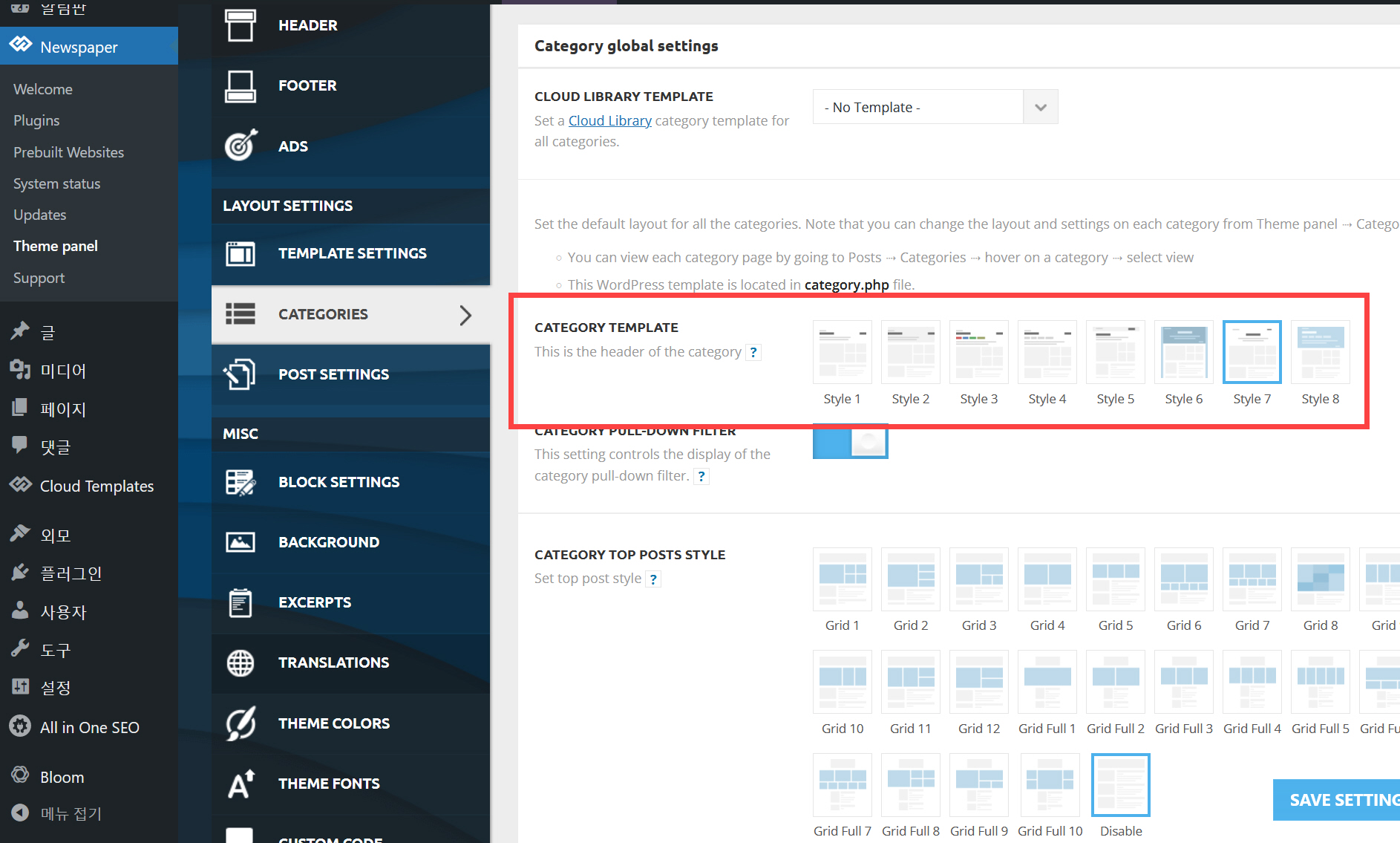Select category template Style 1
The width and height of the screenshot is (1400, 843).
843,352
